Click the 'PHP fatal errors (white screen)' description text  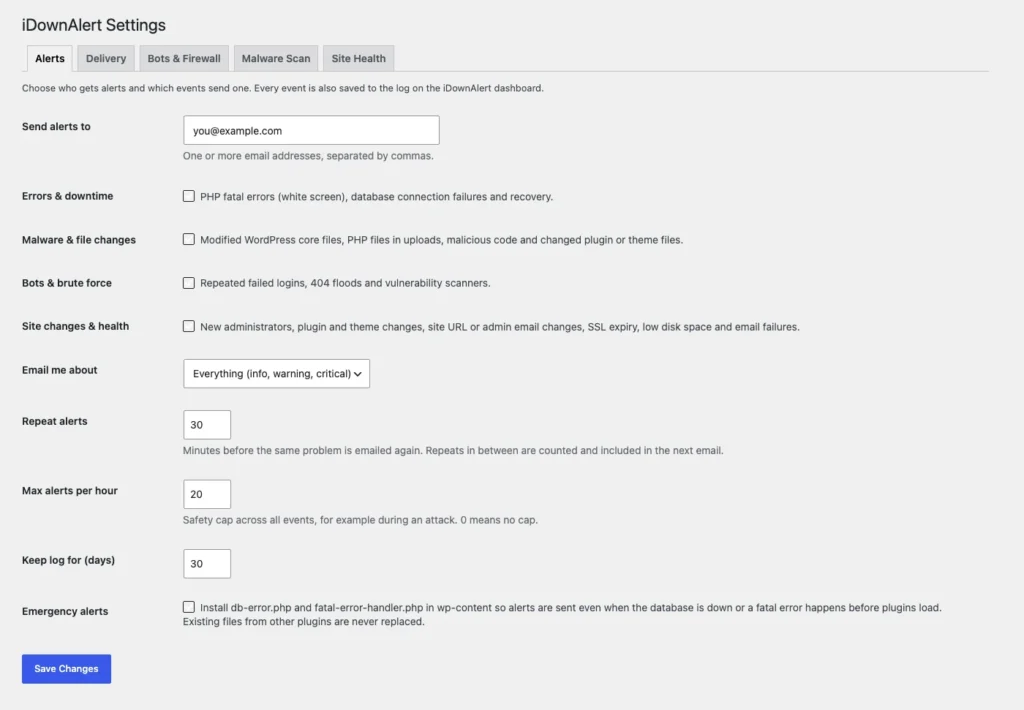[376, 197]
